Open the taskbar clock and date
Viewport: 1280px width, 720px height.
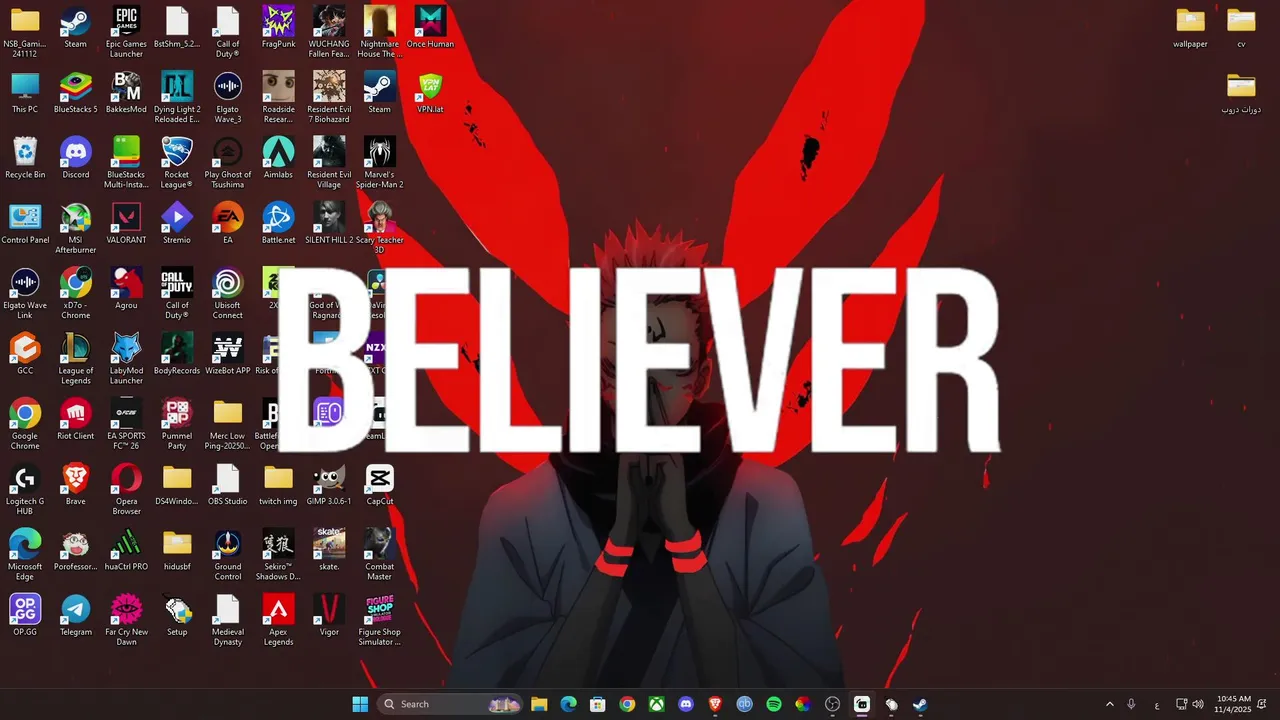click(1234, 704)
